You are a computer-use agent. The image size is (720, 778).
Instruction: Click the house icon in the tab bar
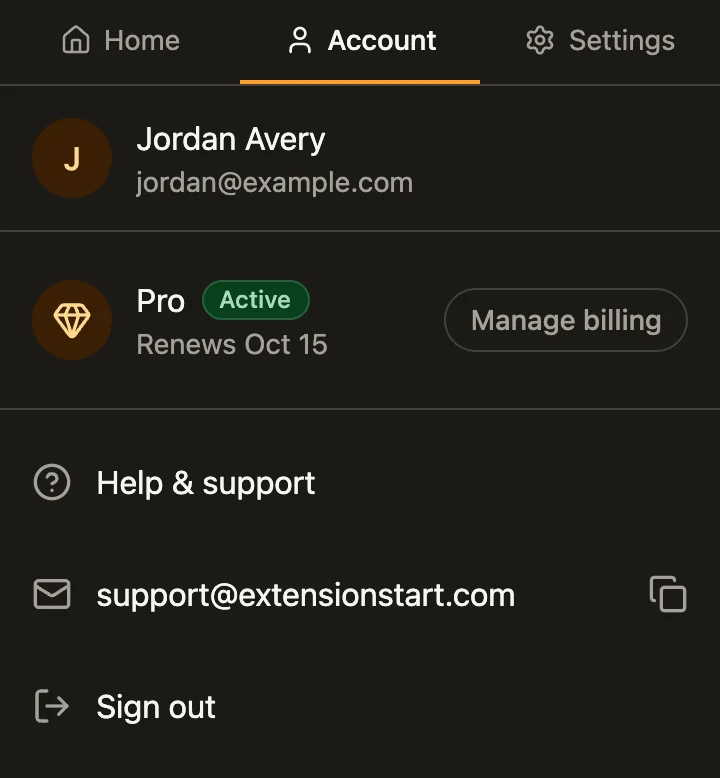pyautogui.click(x=76, y=40)
